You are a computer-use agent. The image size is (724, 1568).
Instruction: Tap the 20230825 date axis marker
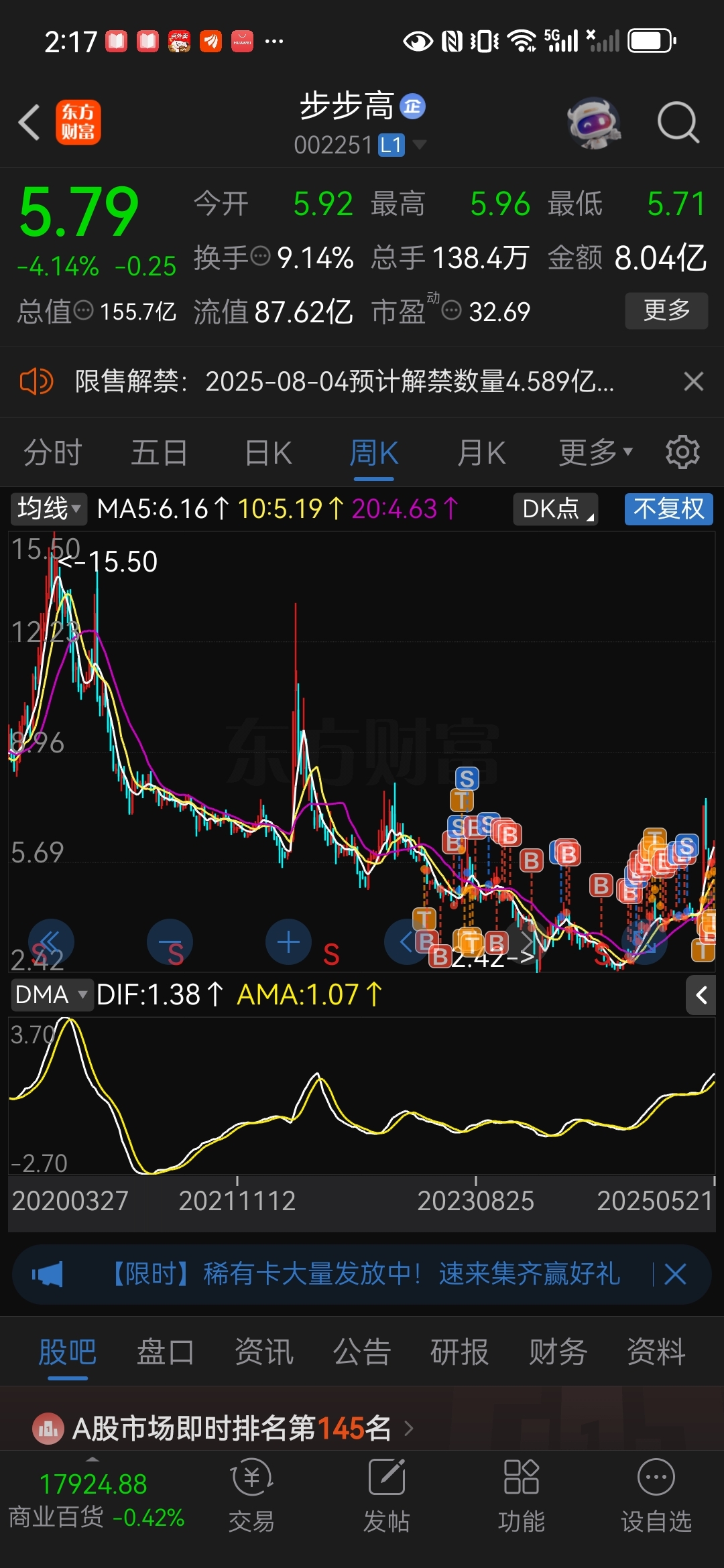(475, 1201)
